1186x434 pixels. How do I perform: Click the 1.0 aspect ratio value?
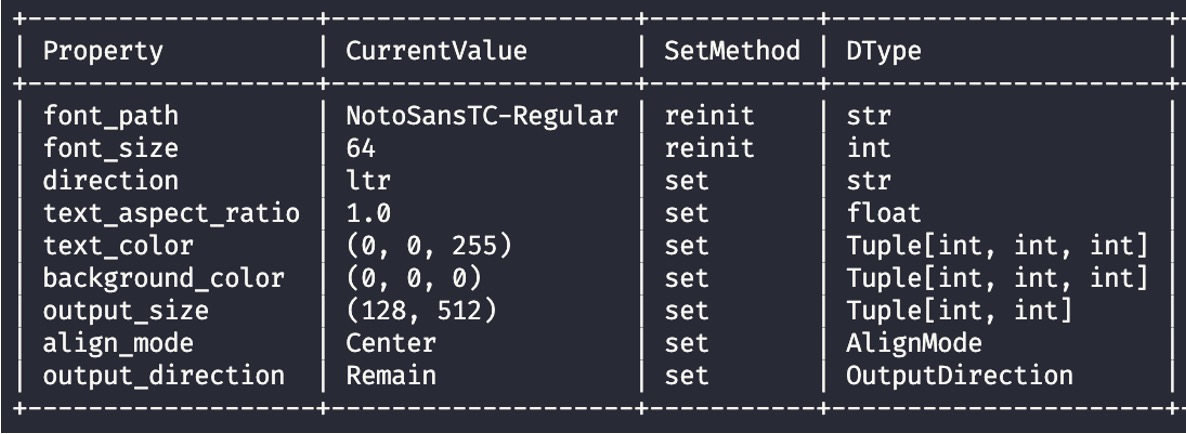tap(368, 213)
